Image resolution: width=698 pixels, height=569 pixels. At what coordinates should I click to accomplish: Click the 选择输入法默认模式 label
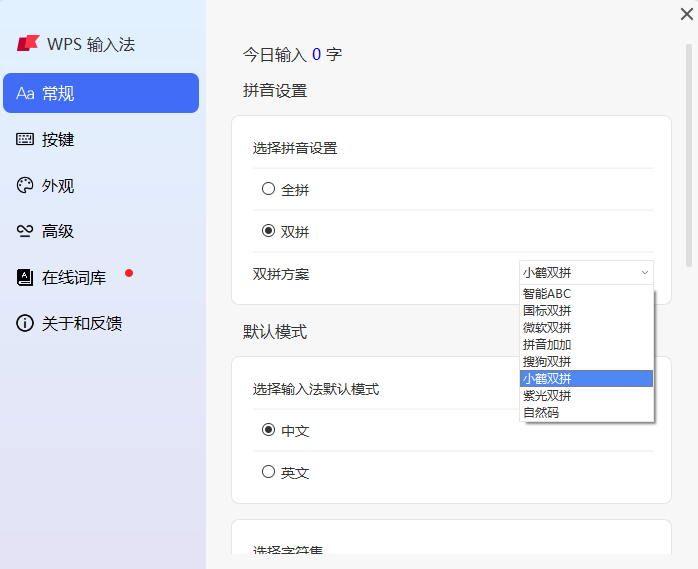316,390
